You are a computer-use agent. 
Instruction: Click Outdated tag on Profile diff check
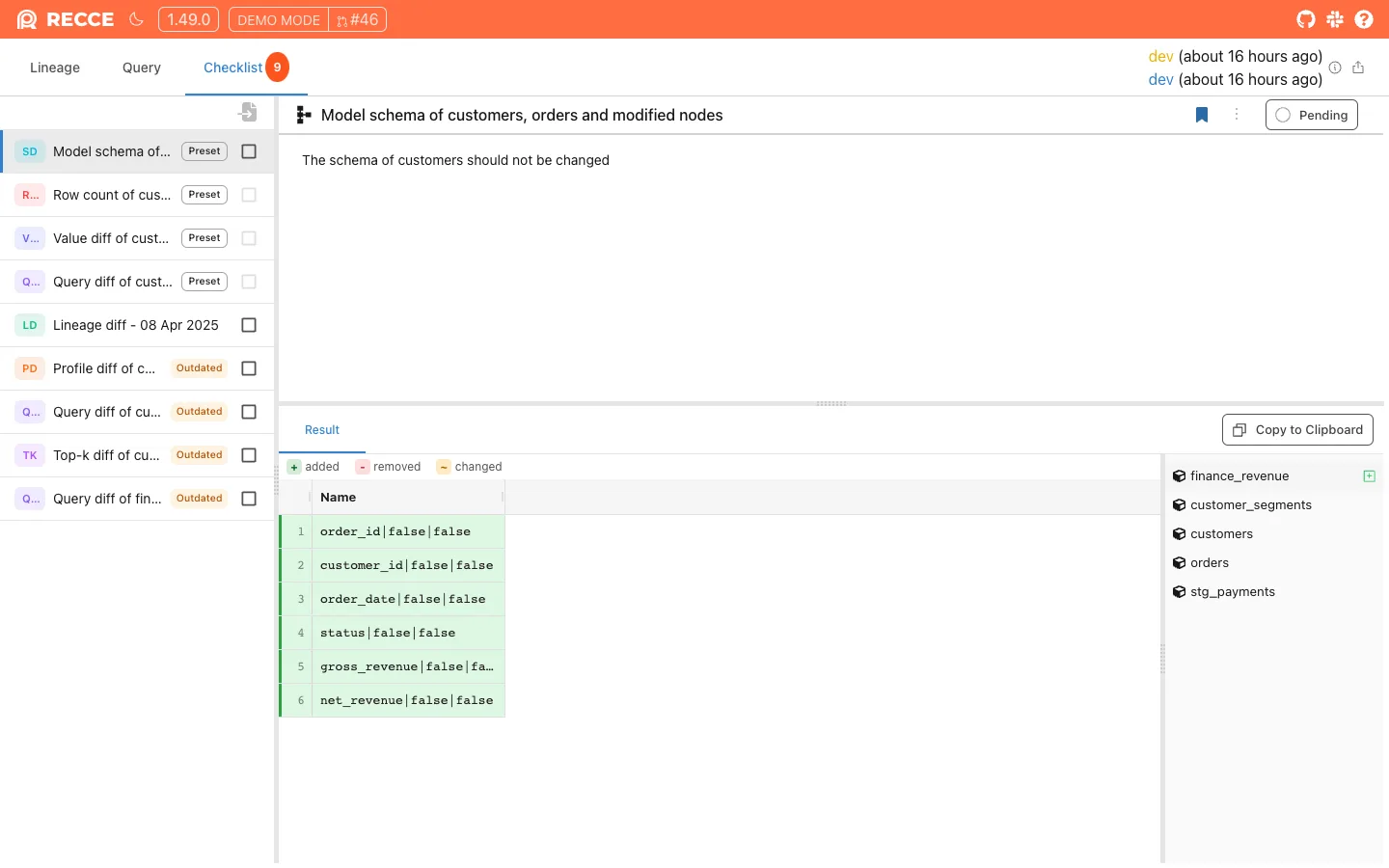[200, 368]
